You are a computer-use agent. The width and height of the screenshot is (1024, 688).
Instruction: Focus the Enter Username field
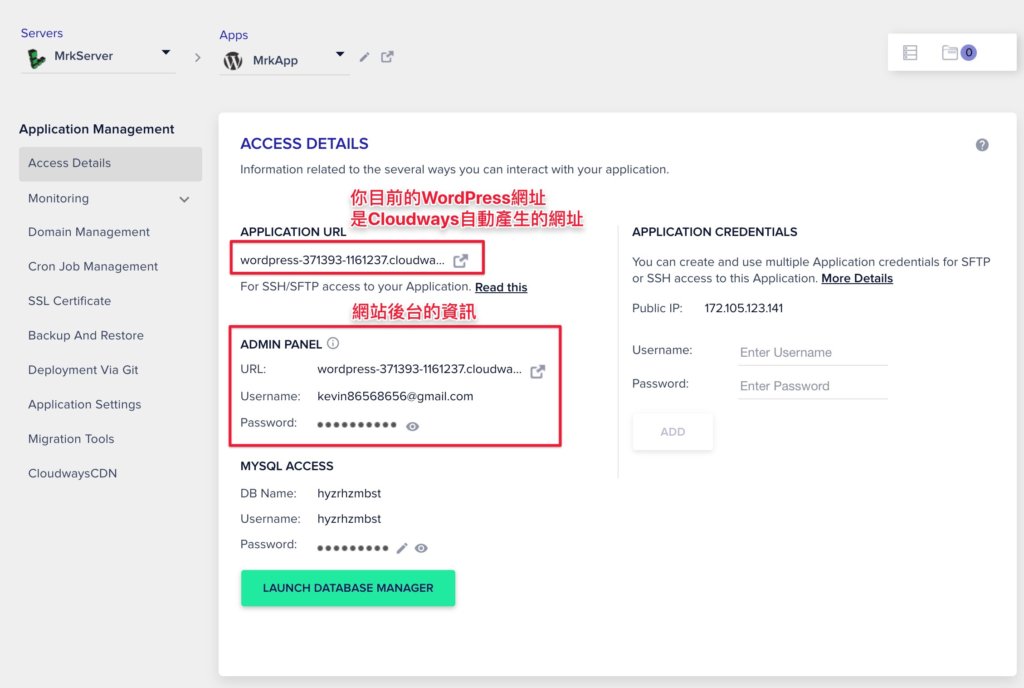tap(813, 352)
